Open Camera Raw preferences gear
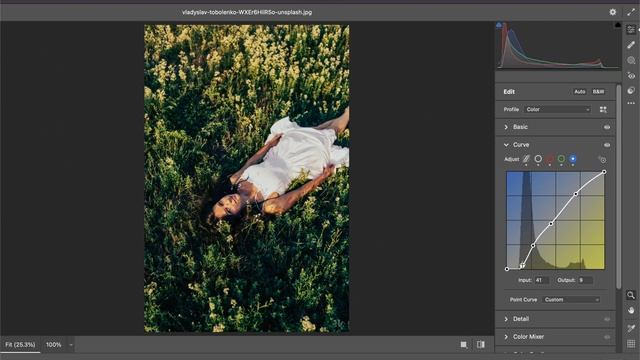Screen dimensions: 640x360 (613, 12)
